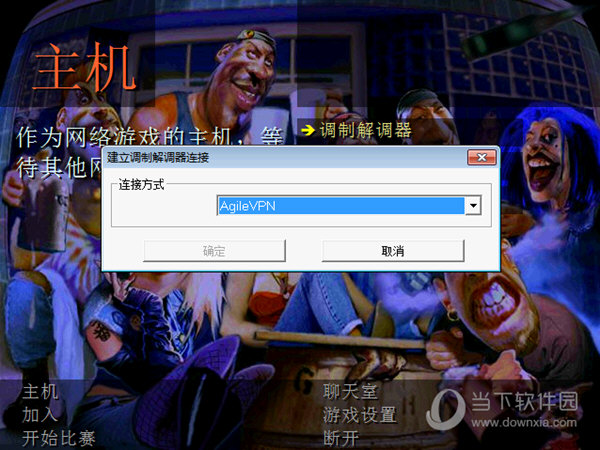Open 聊天室 from the bottom menu
The image size is (600, 450).
pos(351,392)
